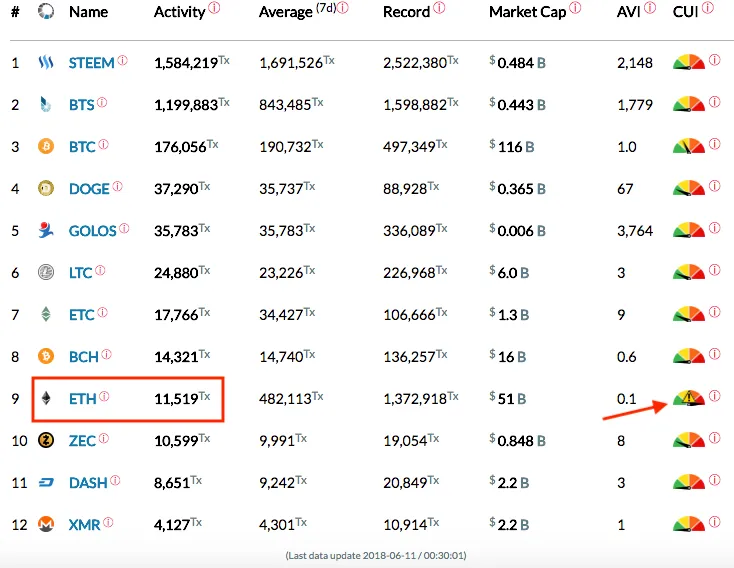Screen dimensions: 734x568
Task: Click the last data update timestamp
Action: pos(376,556)
